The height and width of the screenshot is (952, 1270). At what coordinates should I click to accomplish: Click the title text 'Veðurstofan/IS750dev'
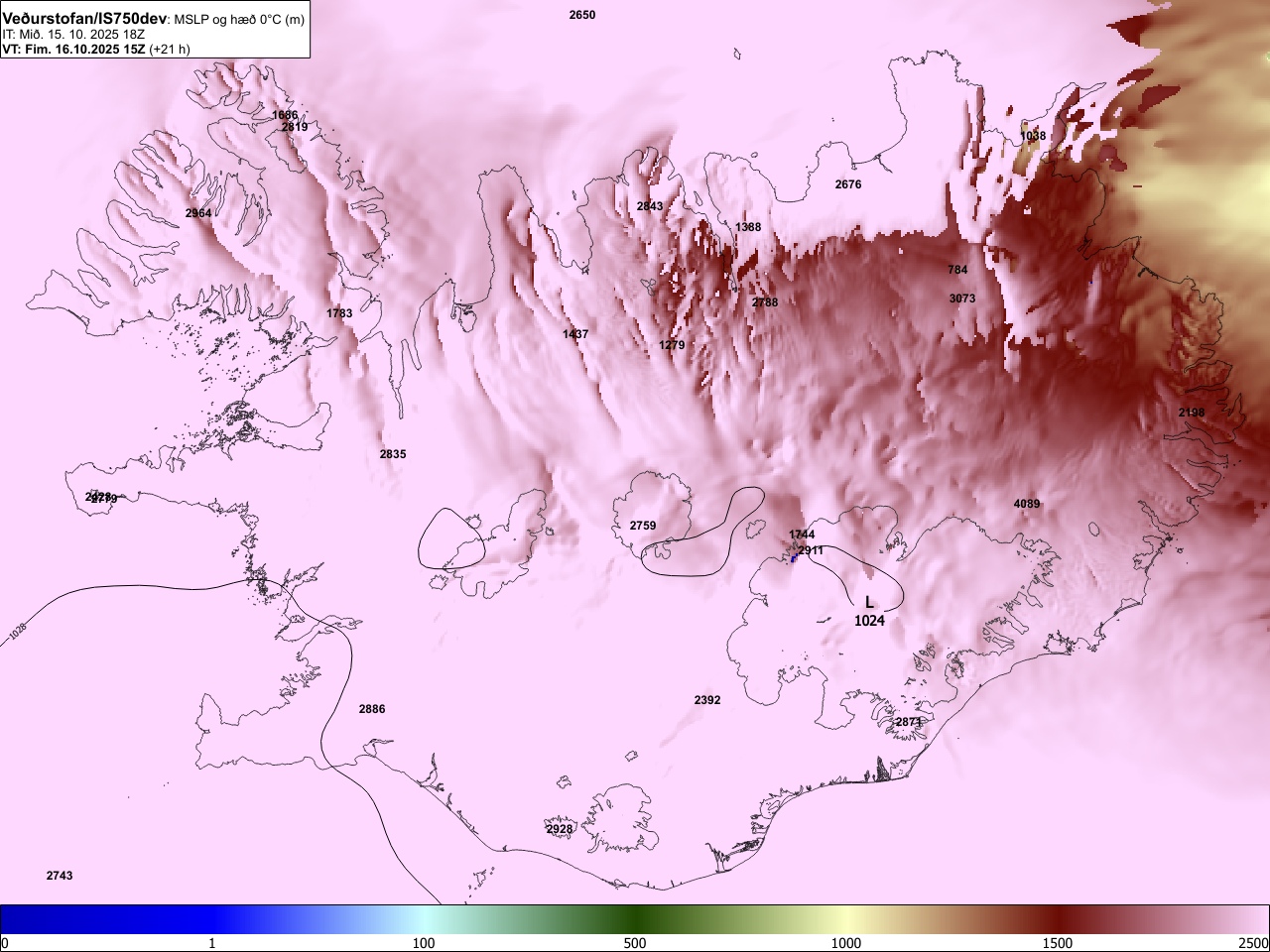click(84, 18)
